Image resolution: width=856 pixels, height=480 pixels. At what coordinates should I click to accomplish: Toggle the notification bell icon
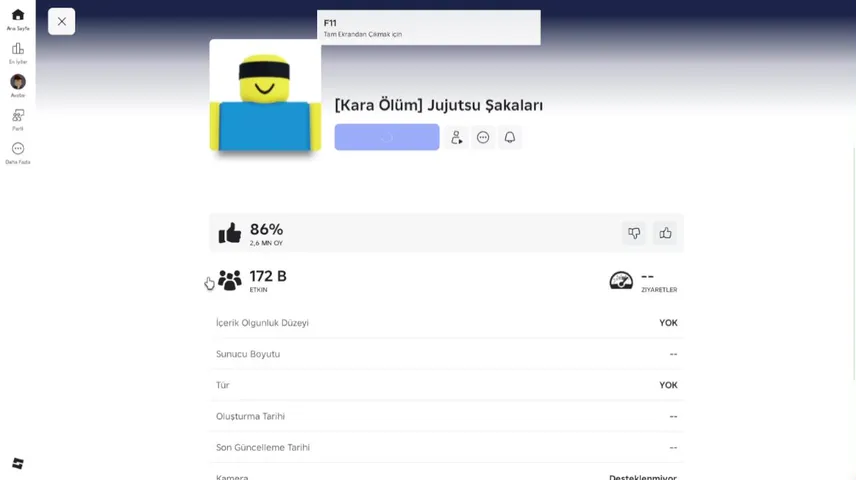point(509,137)
